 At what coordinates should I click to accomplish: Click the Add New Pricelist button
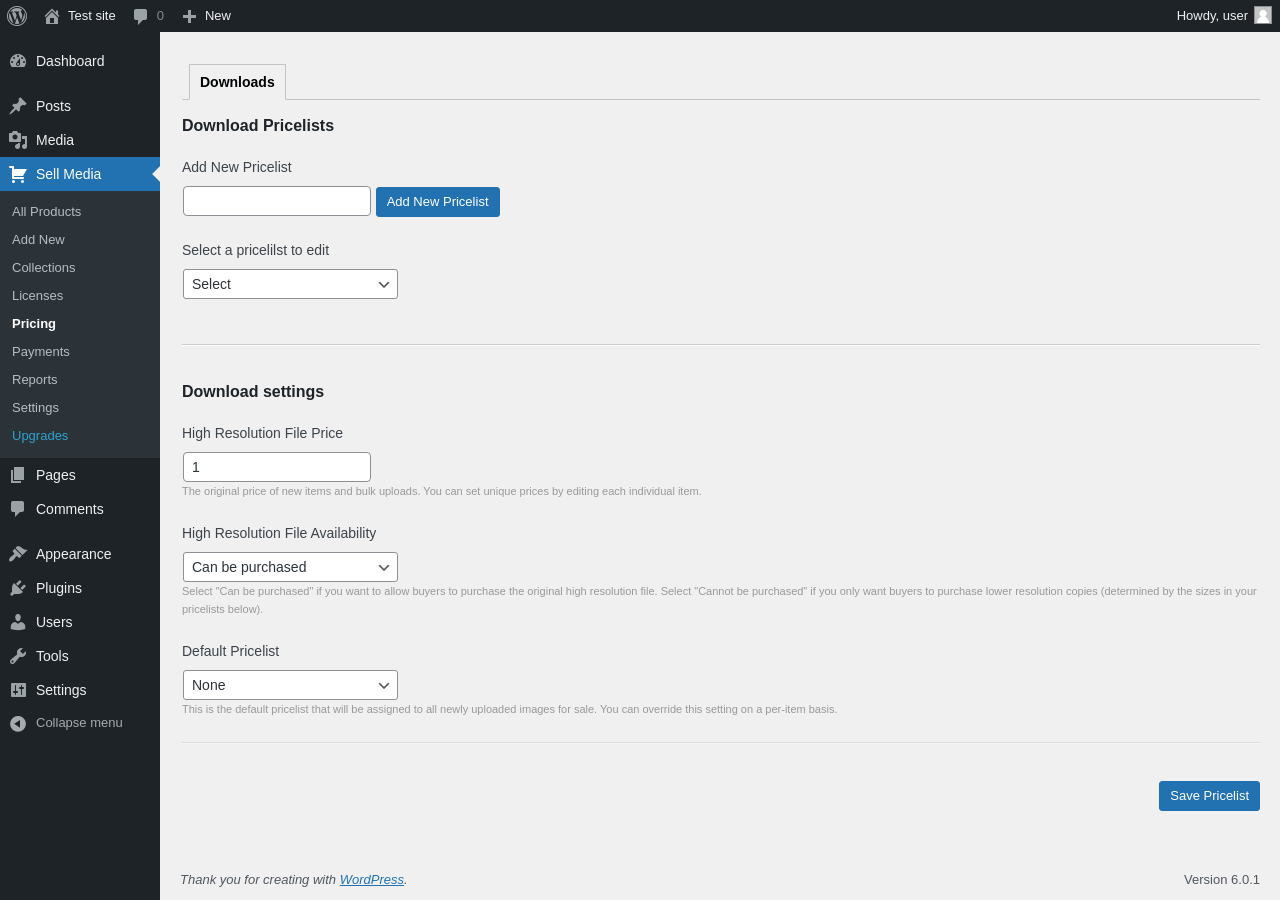438,202
